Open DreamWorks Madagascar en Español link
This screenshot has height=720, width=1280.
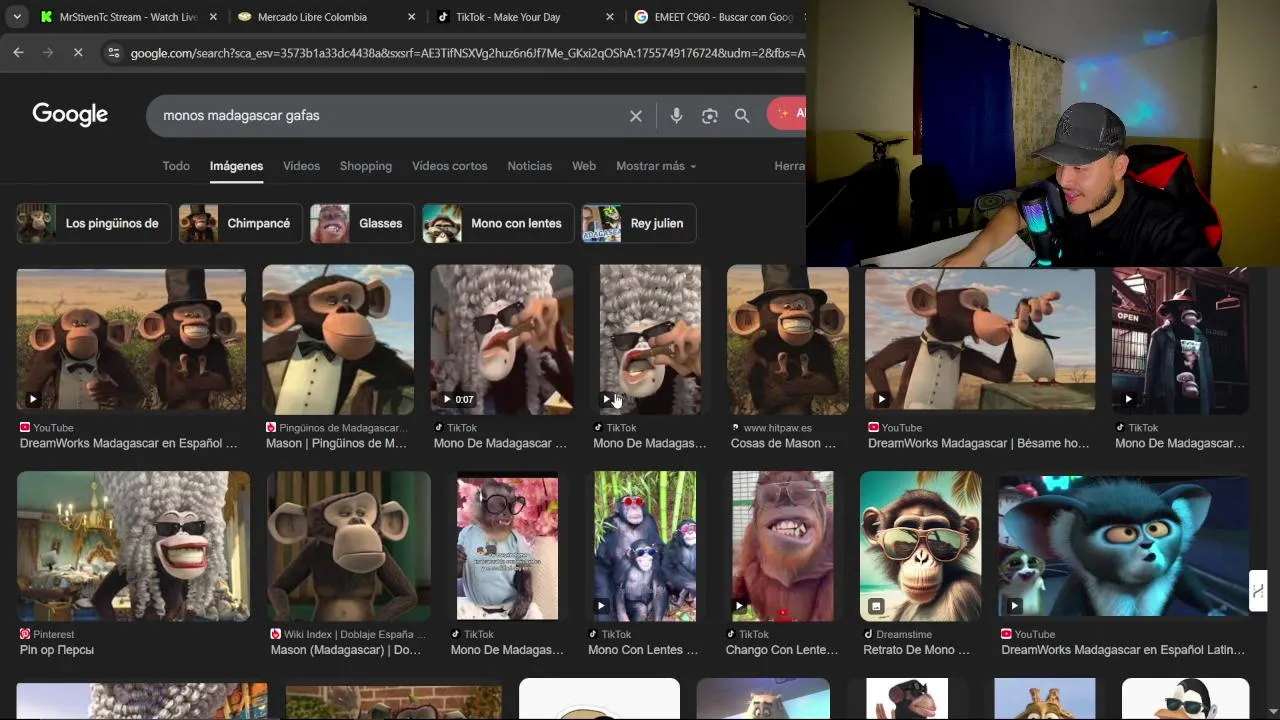tap(129, 443)
